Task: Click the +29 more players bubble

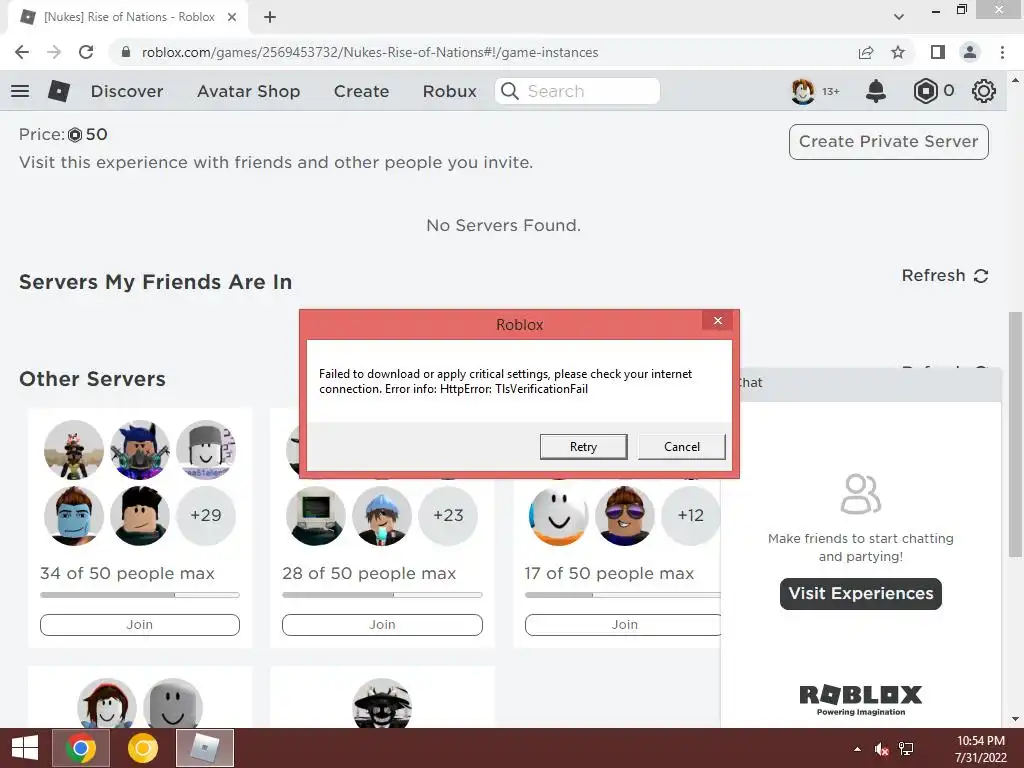Action: pyautogui.click(x=206, y=515)
